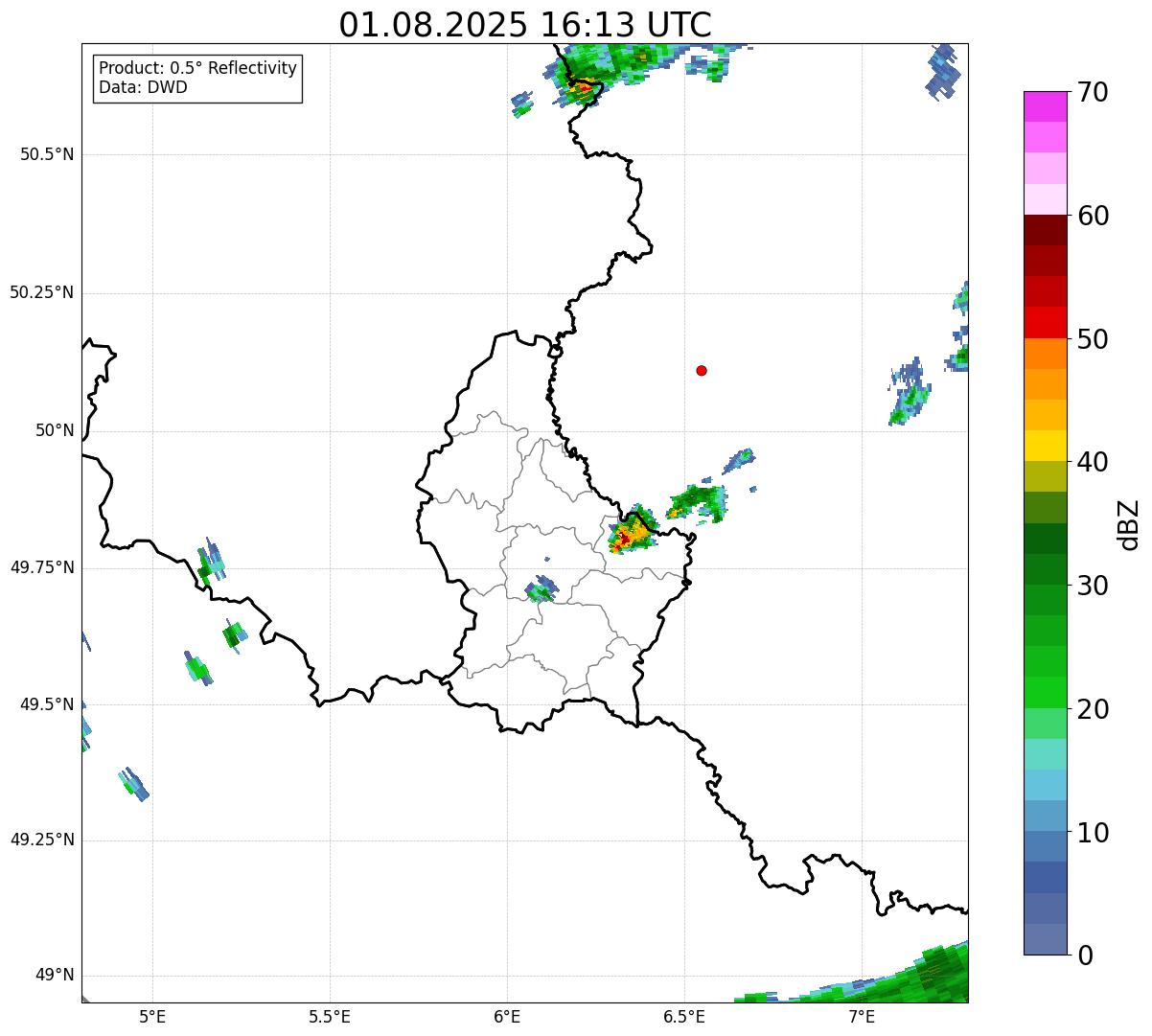
Task: Click the 50.5°N latitude label
Action: coord(47,154)
